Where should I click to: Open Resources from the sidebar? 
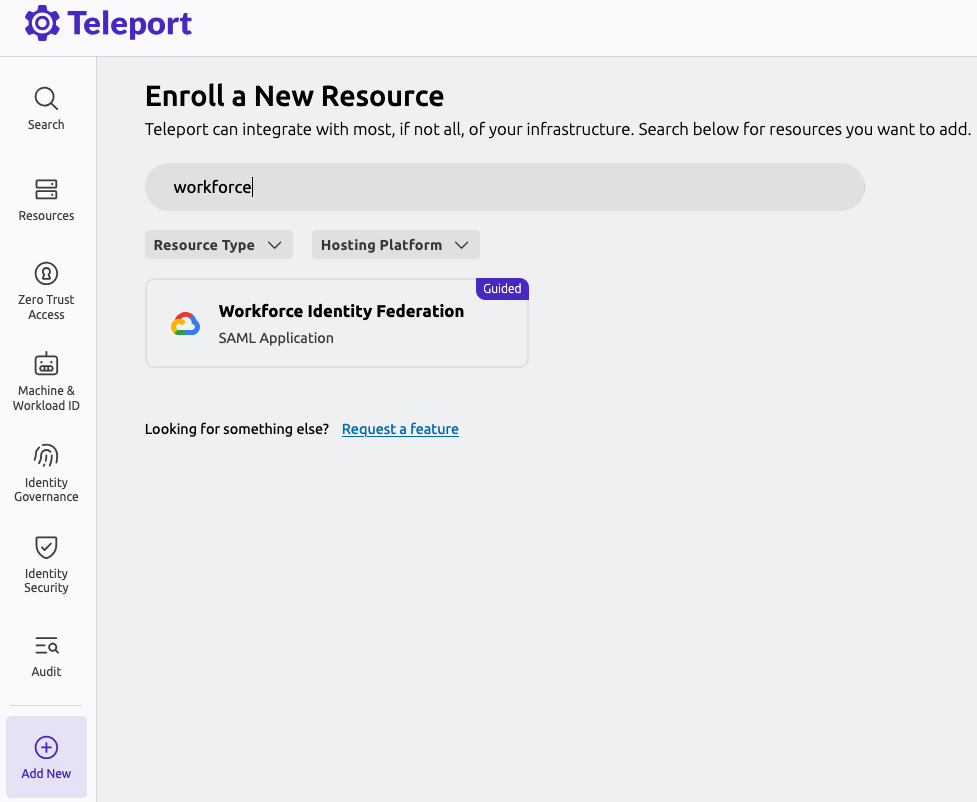[46, 190]
